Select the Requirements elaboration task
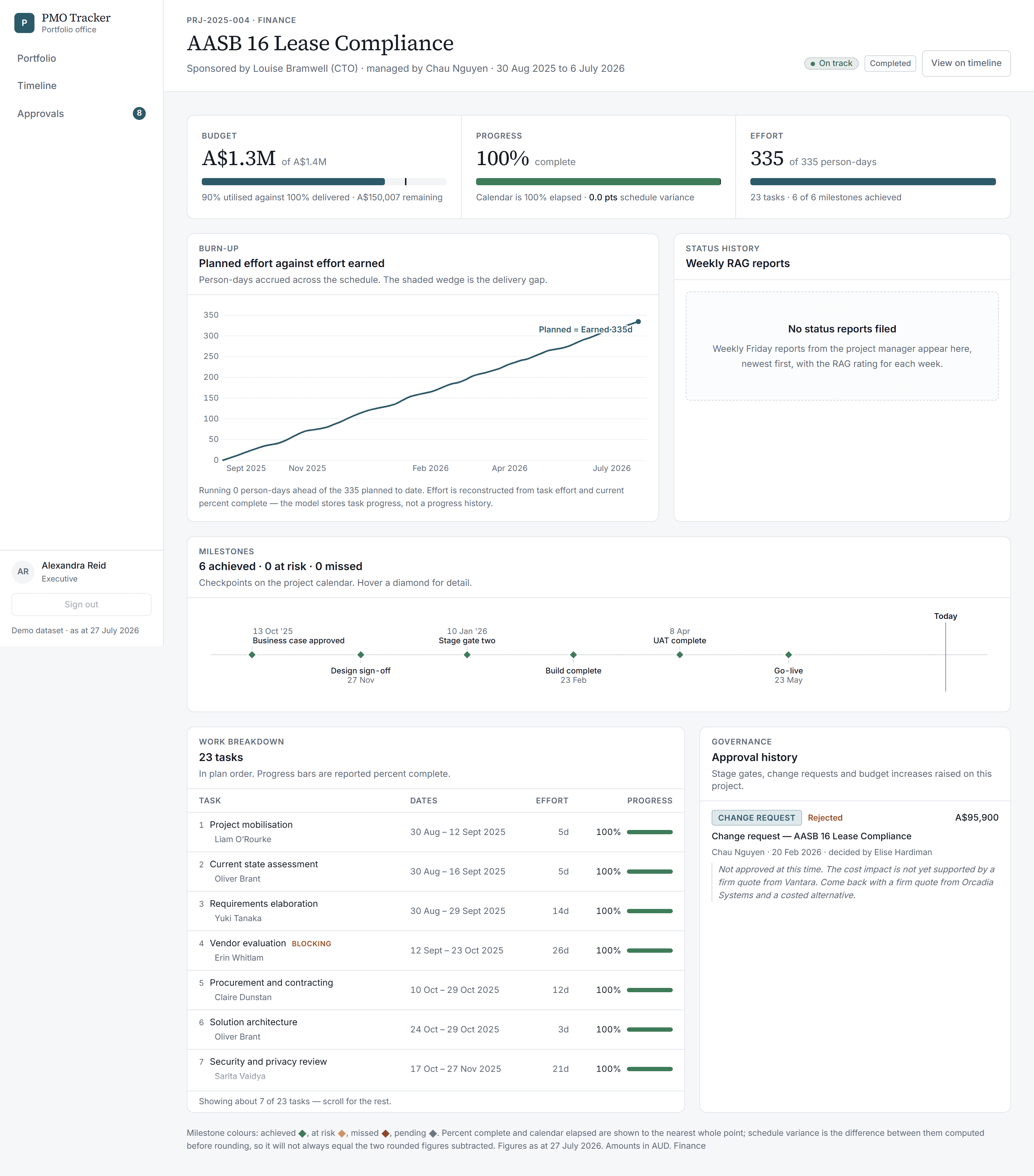This screenshot has width=1034, height=1176. coord(436,911)
